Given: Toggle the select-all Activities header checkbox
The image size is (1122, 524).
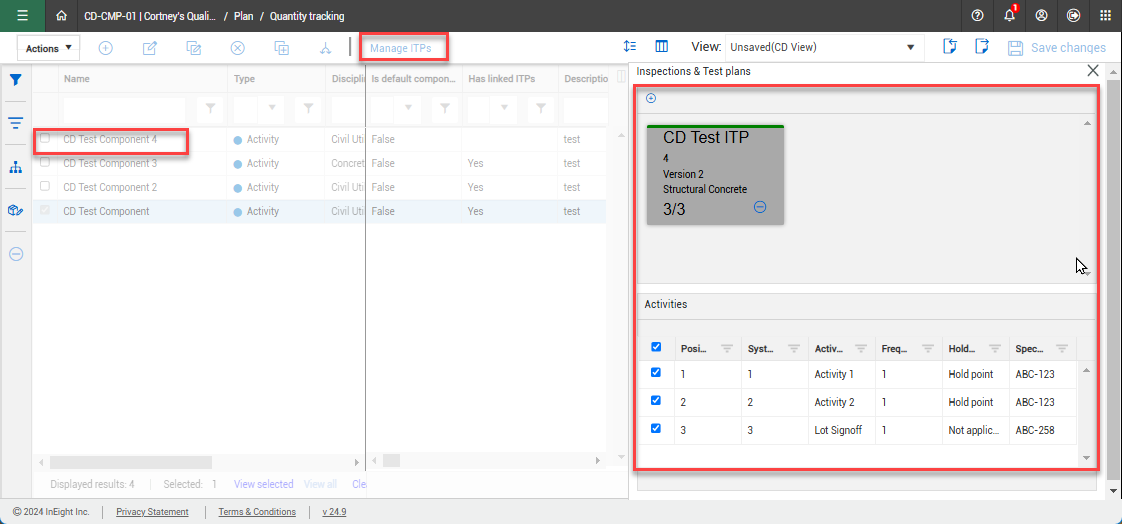Looking at the screenshot, I should click(656, 346).
